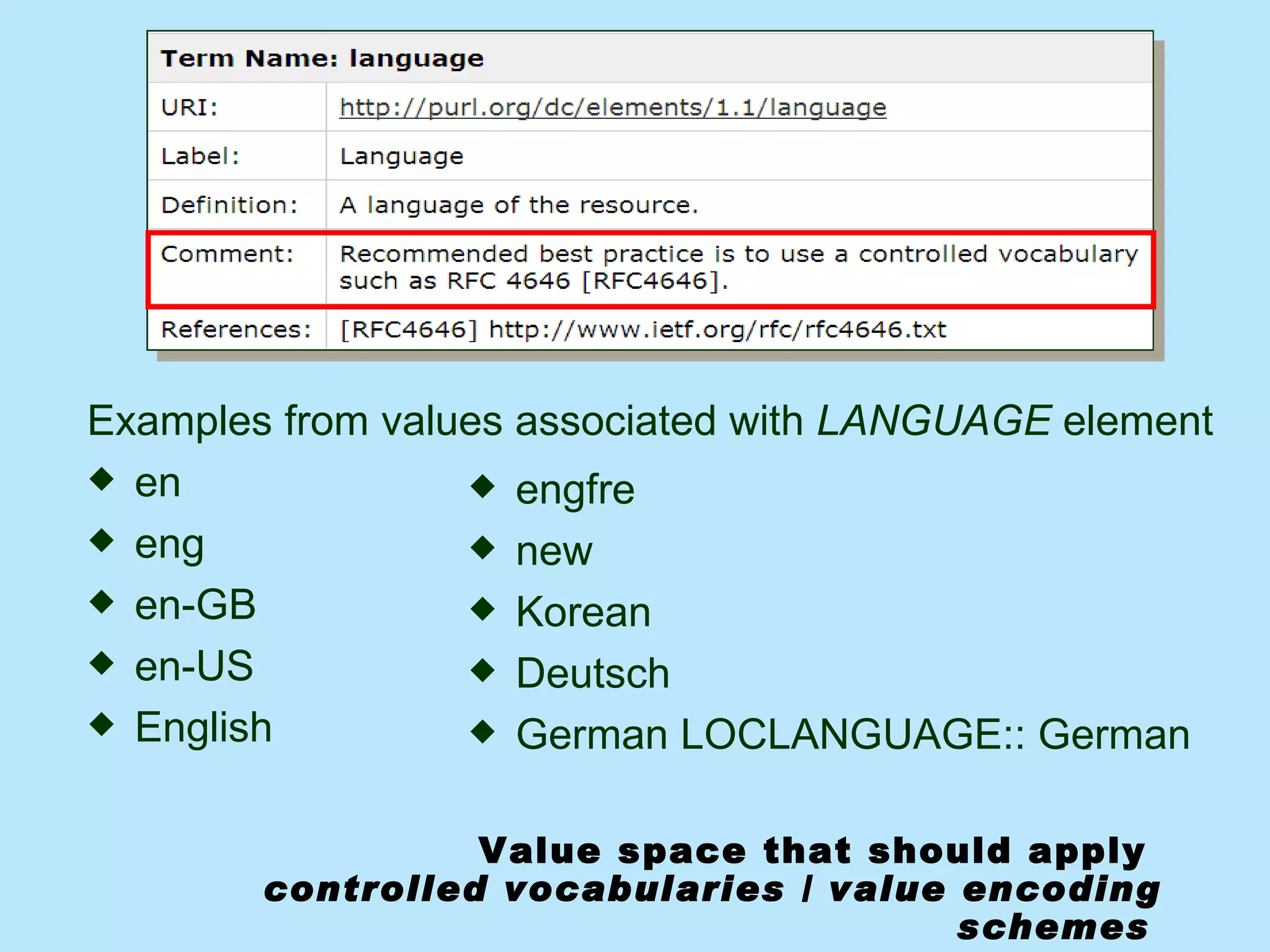1270x952 pixels.
Task: Click 'A language of the resource.' text
Action: (518, 206)
